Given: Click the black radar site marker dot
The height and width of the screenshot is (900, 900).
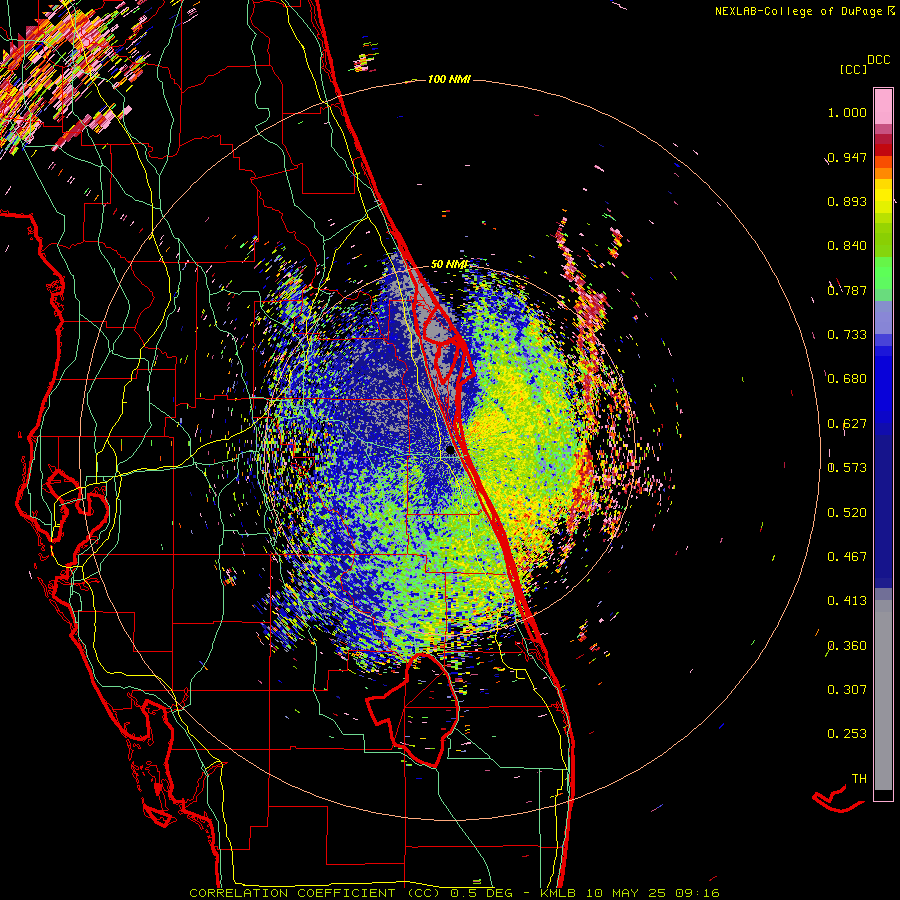Looking at the screenshot, I should (450, 451).
